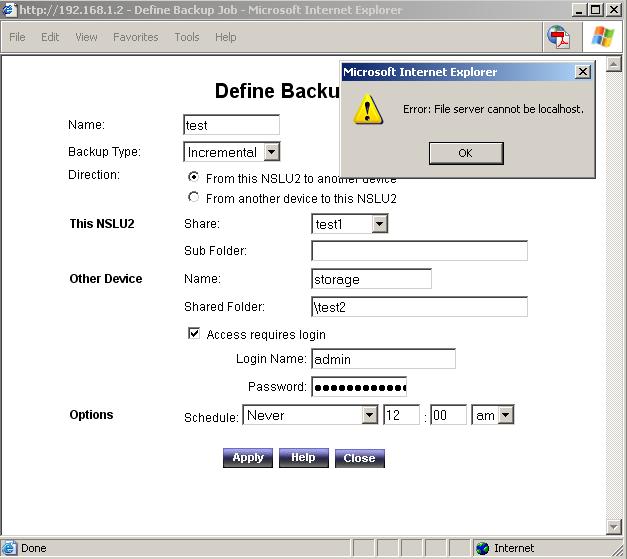Image resolution: width=627 pixels, height=559 pixels.
Task: Open the Help menu in menu bar
Action: point(226,37)
